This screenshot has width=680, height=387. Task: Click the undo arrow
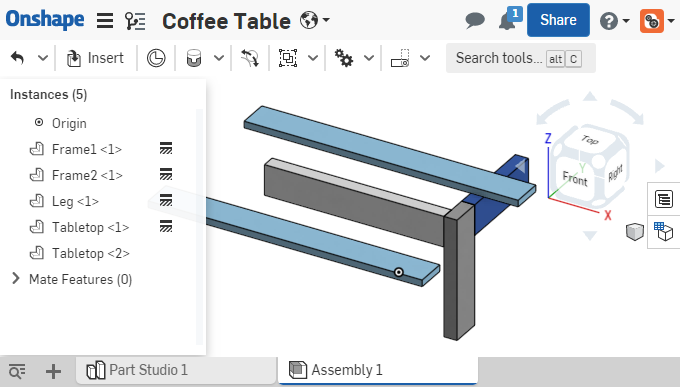[x=17, y=58]
